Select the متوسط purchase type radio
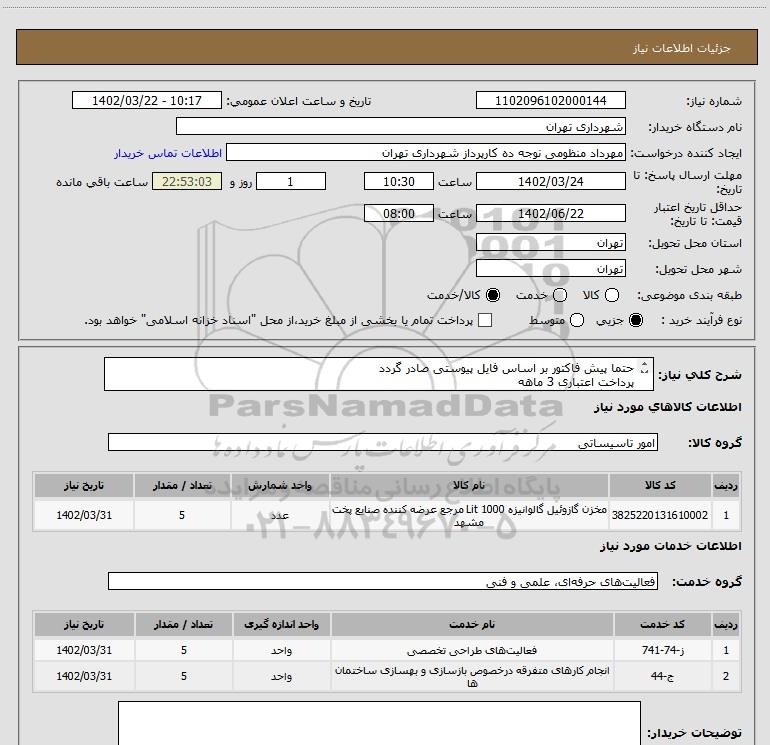Viewport: 770px width, 745px height. pyautogui.click(x=577, y=320)
